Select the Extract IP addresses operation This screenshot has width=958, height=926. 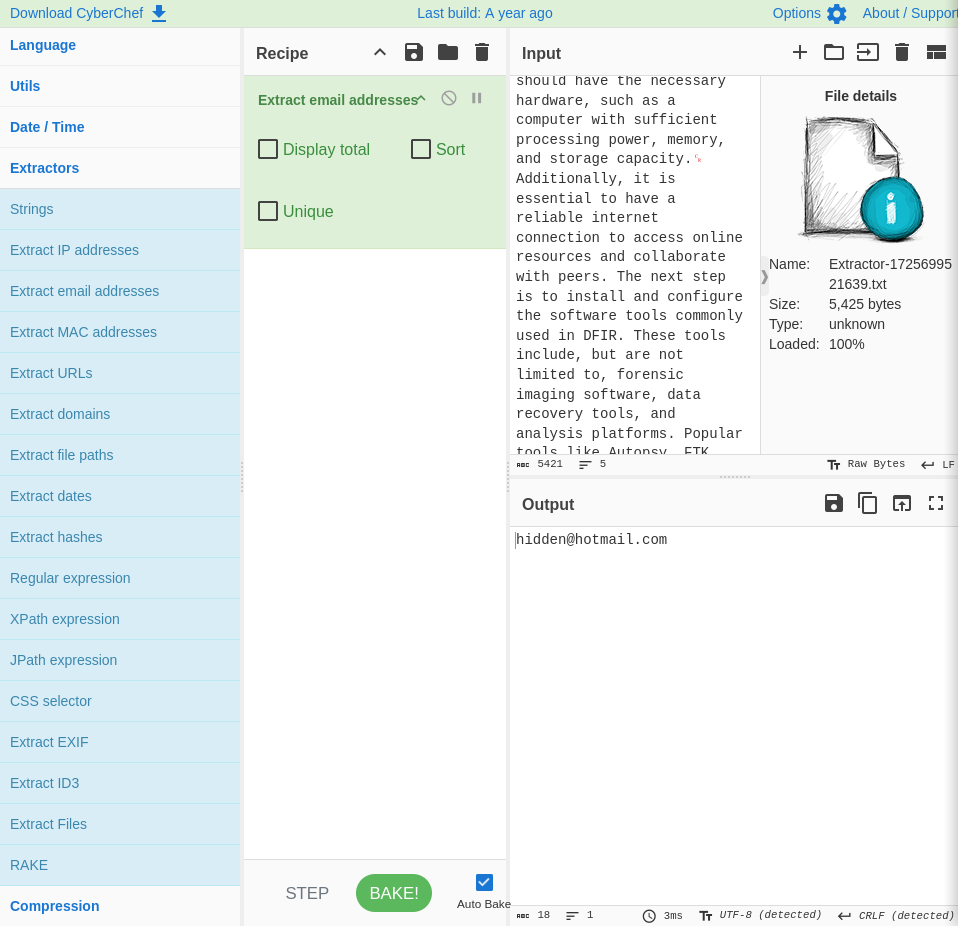point(120,250)
